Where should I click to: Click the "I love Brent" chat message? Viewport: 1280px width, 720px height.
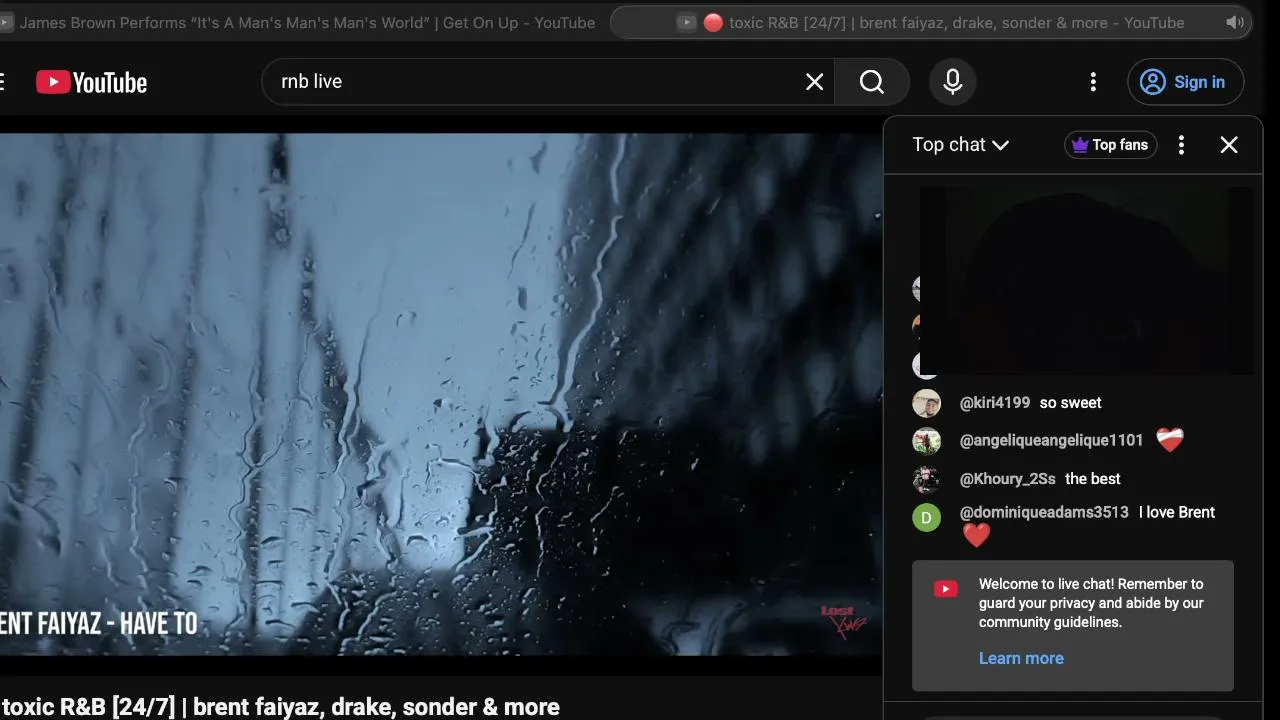(x=1177, y=512)
